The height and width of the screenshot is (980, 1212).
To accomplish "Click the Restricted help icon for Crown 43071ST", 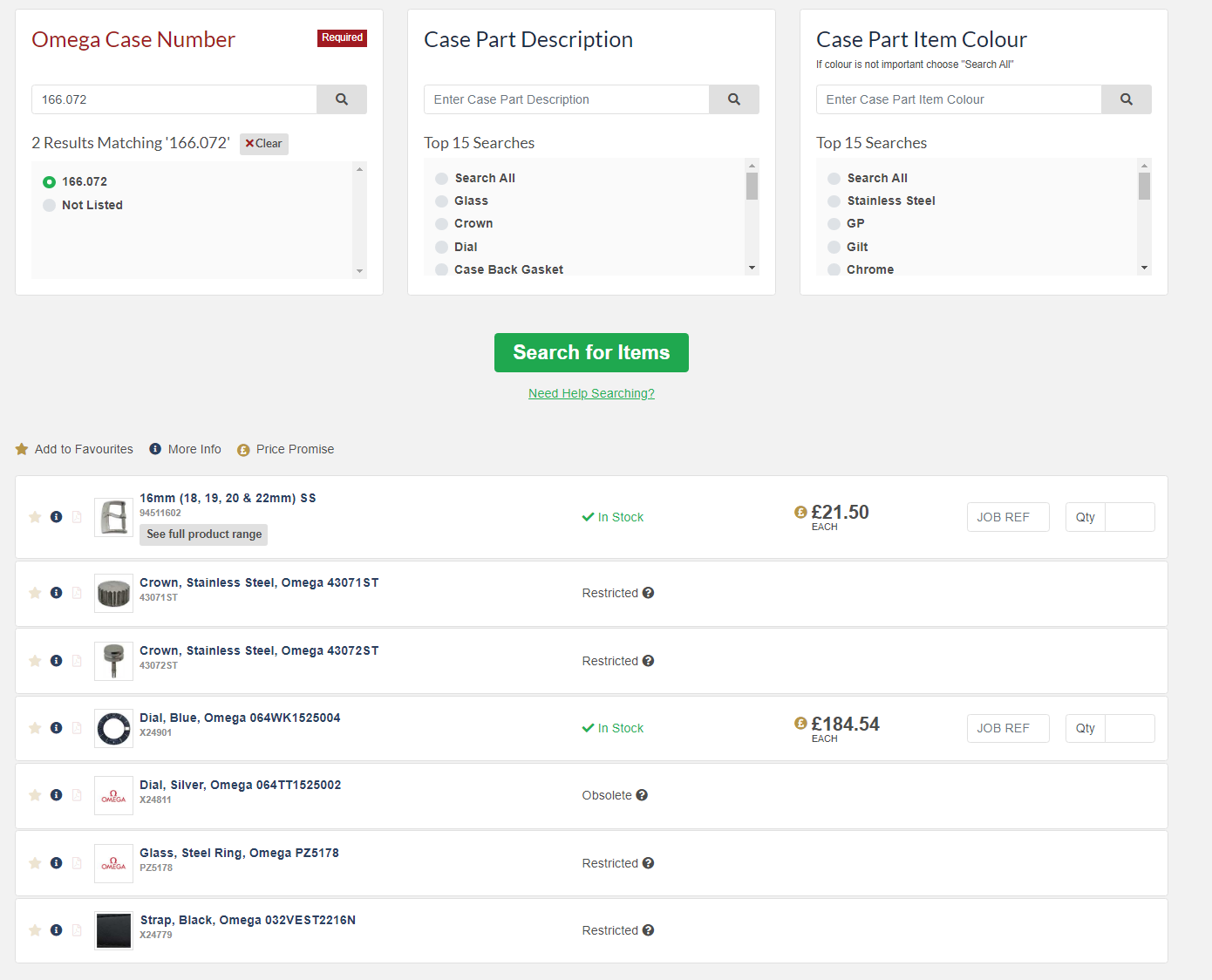I will tap(649, 593).
